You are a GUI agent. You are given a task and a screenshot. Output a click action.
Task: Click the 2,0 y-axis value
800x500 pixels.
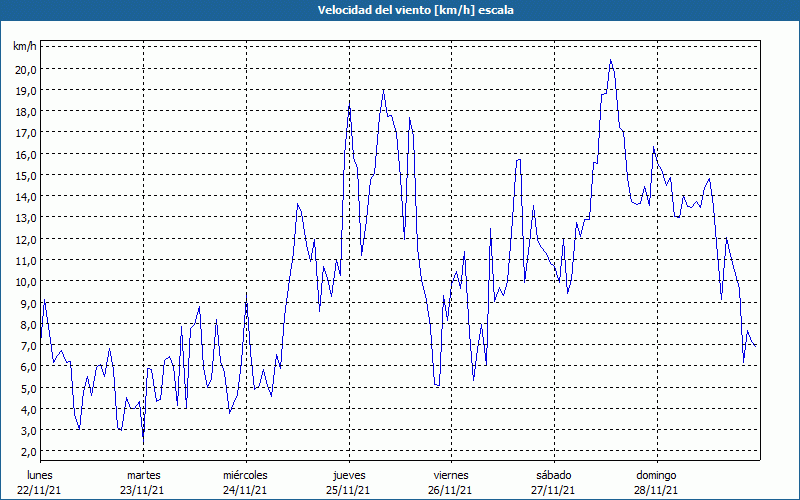tap(28, 452)
